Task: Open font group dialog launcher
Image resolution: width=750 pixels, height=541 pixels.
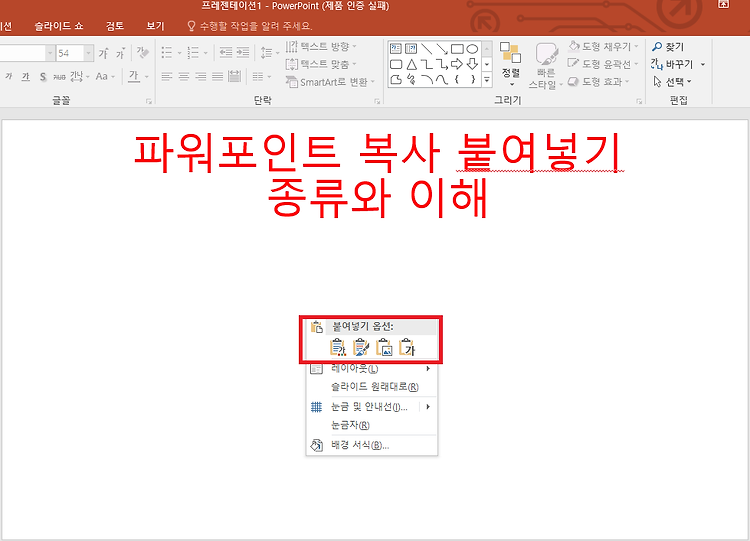Action: [x=149, y=101]
